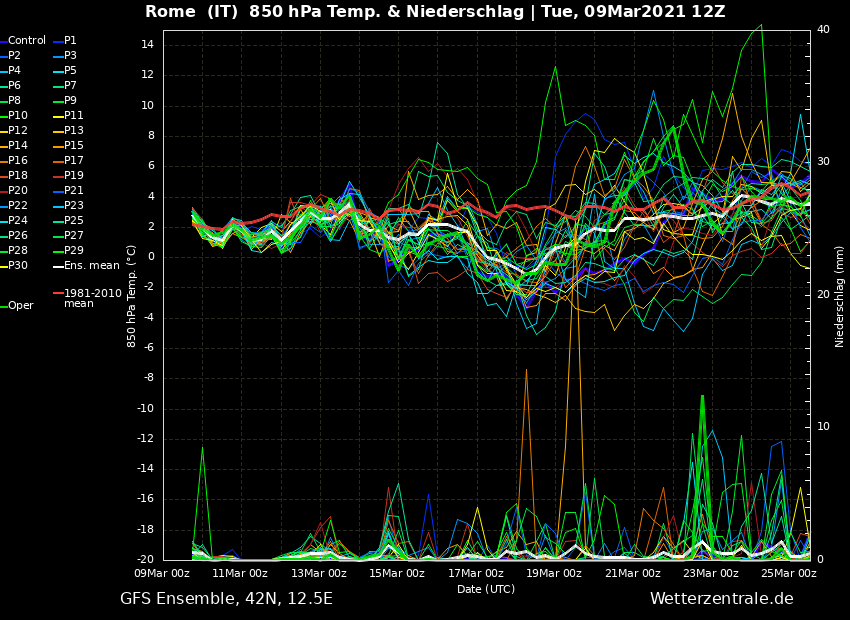
Task: Pick the '15Mar 00z' date label
Action: (397, 573)
